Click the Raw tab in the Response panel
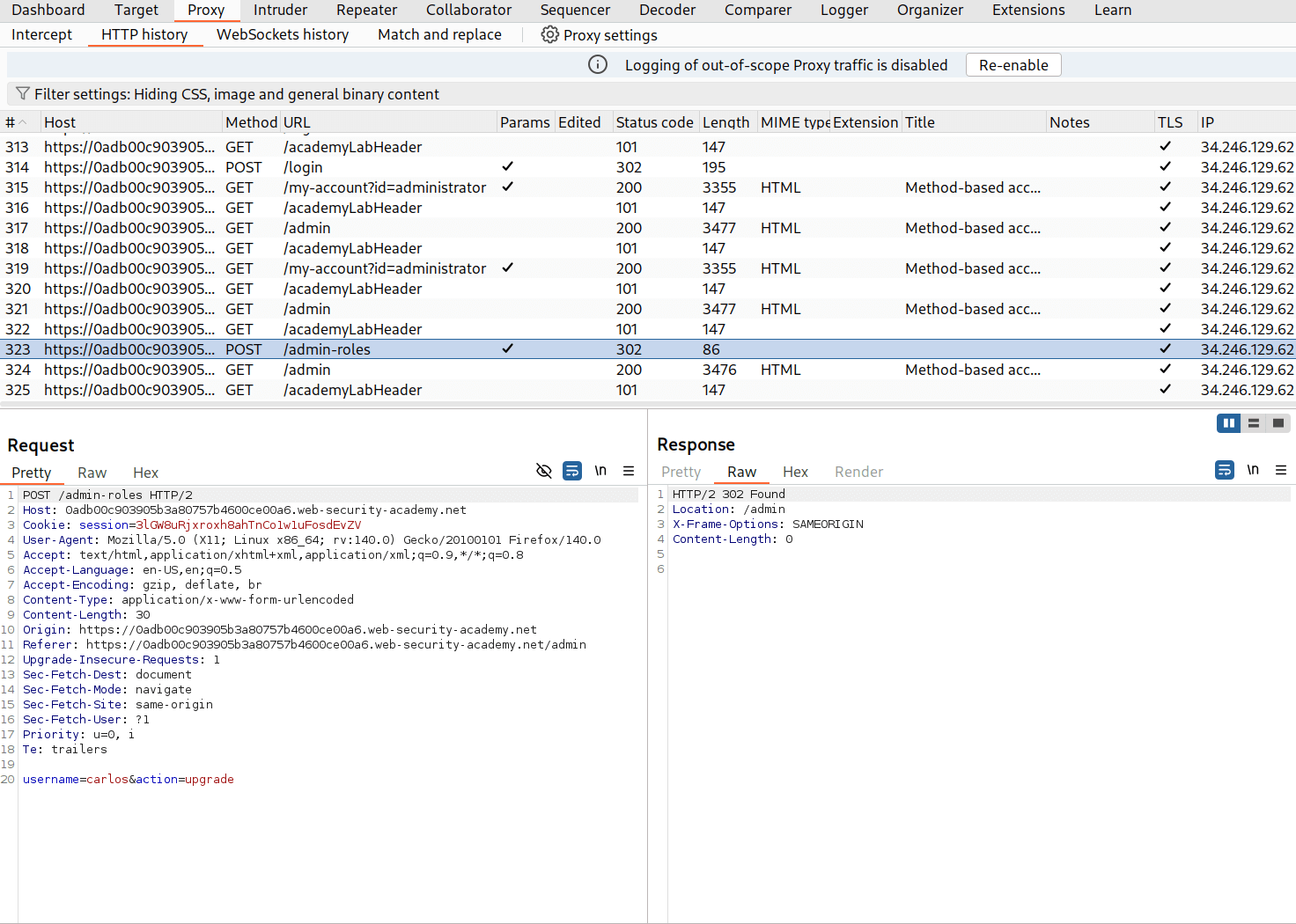 (x=741, y=472)
